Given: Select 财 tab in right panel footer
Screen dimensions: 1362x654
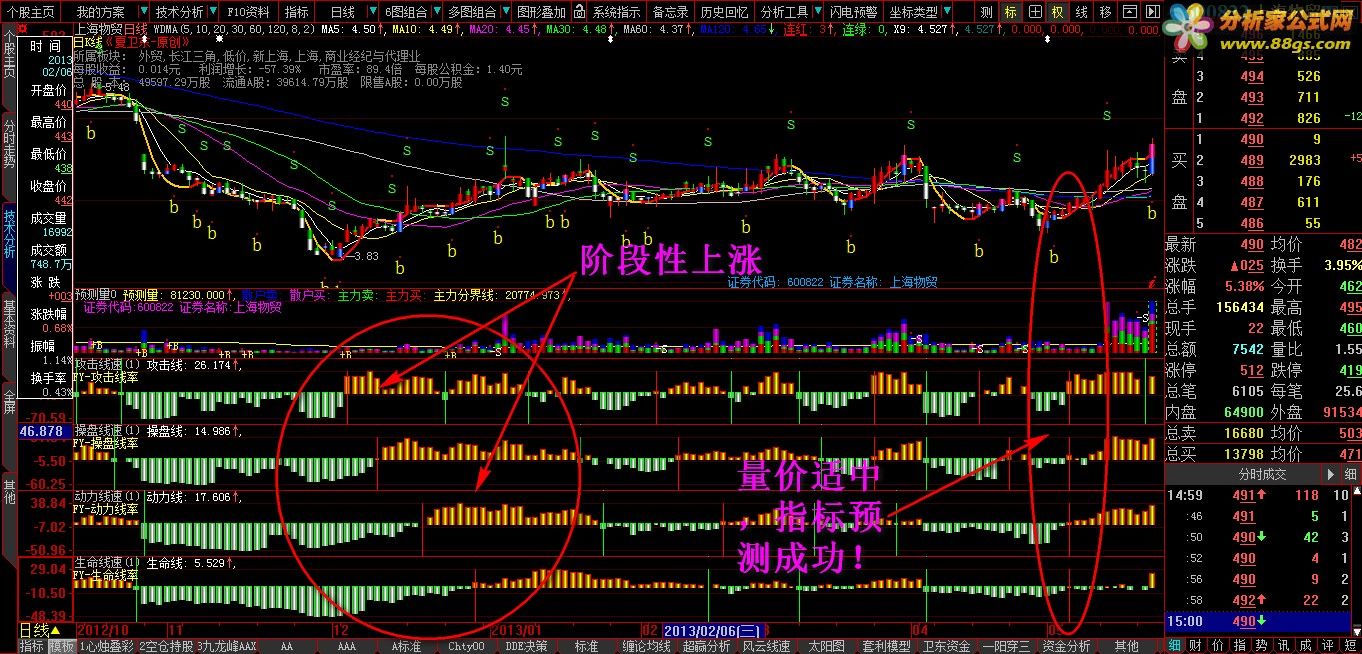Looking at the screenshot, I should click(1194, 645).
